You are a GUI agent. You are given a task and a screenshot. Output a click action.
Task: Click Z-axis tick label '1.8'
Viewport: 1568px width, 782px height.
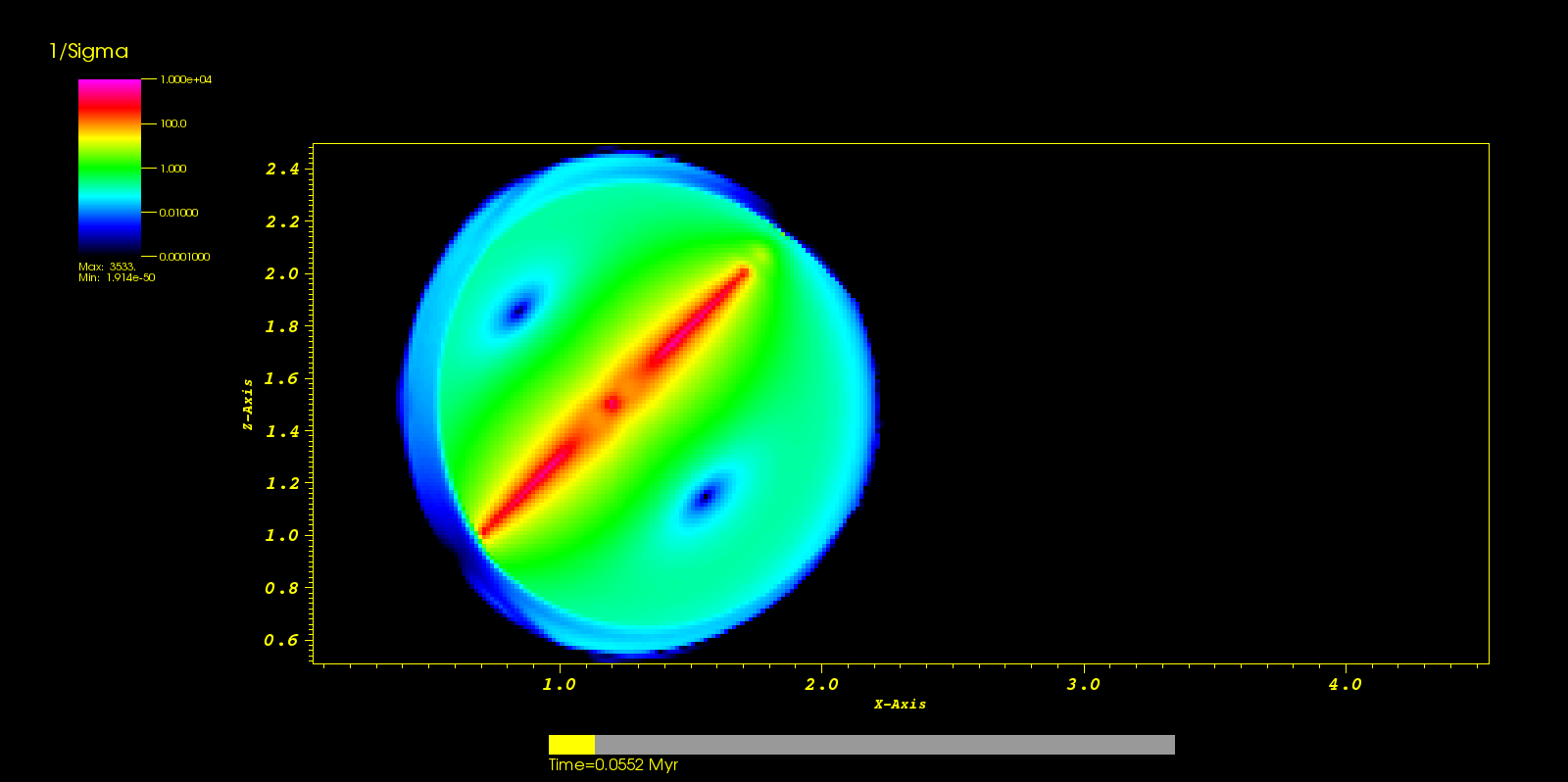(282, 326)
